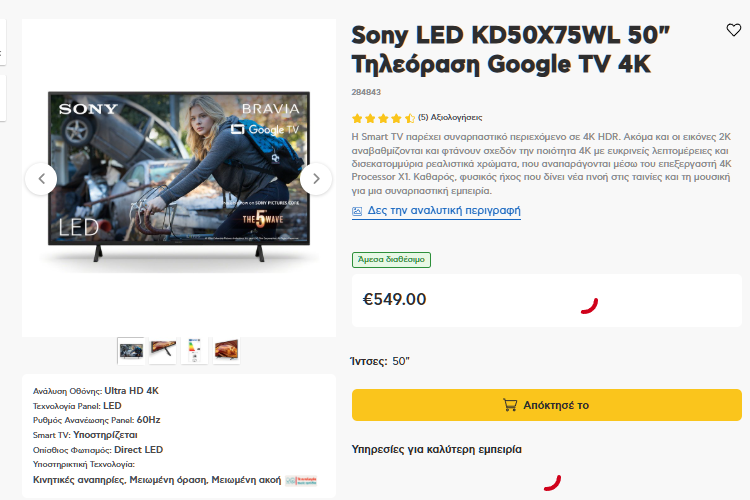Click the Υπηρεσίες για καλύτερη εμπειρία heading
750x500 pixels.
pos(437,449)
